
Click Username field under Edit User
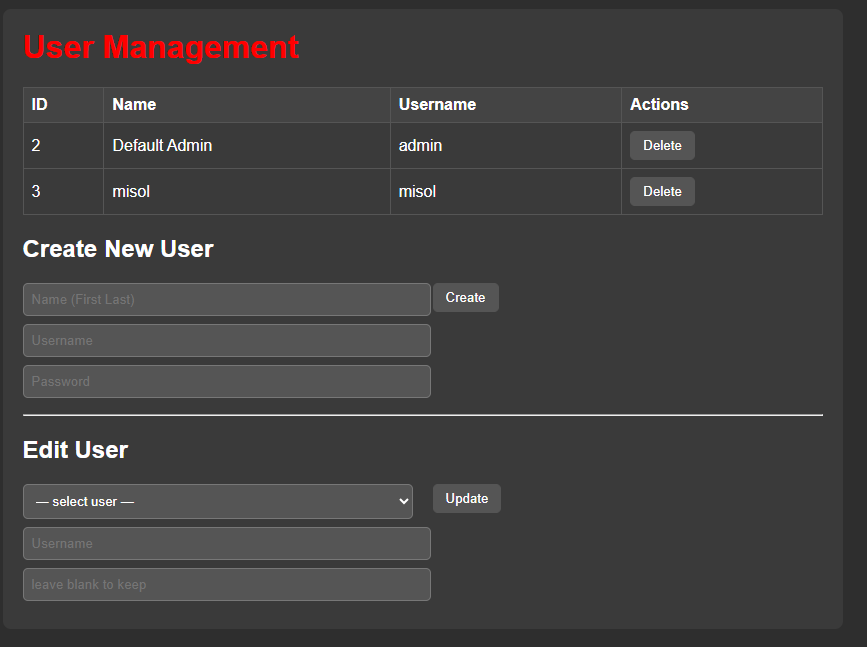[226, 544]
